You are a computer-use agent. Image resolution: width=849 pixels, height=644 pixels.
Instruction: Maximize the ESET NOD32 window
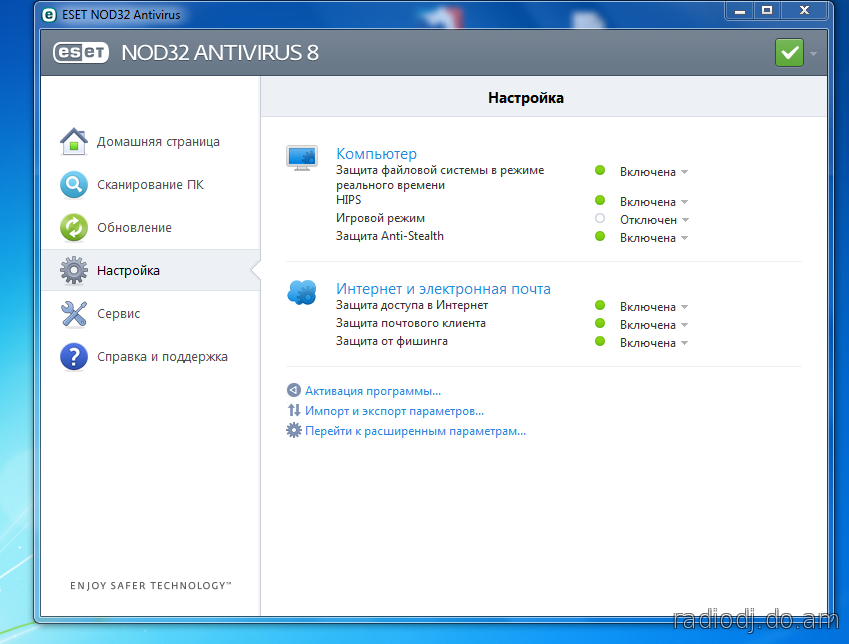tap(767, 11)
